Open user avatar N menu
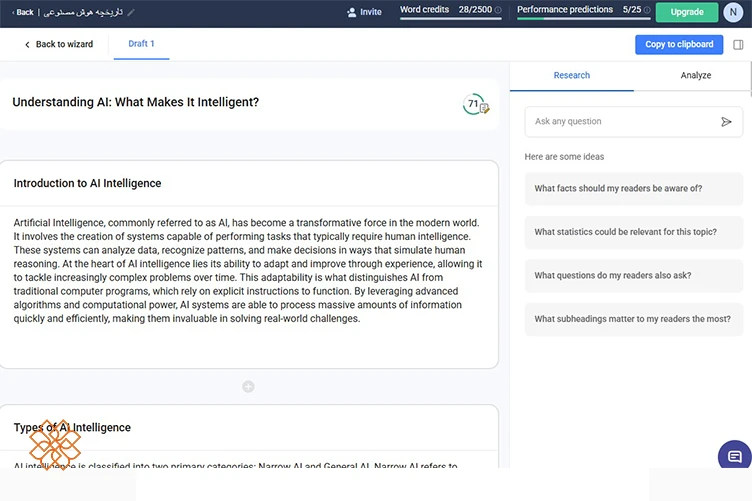 [733, 12]
